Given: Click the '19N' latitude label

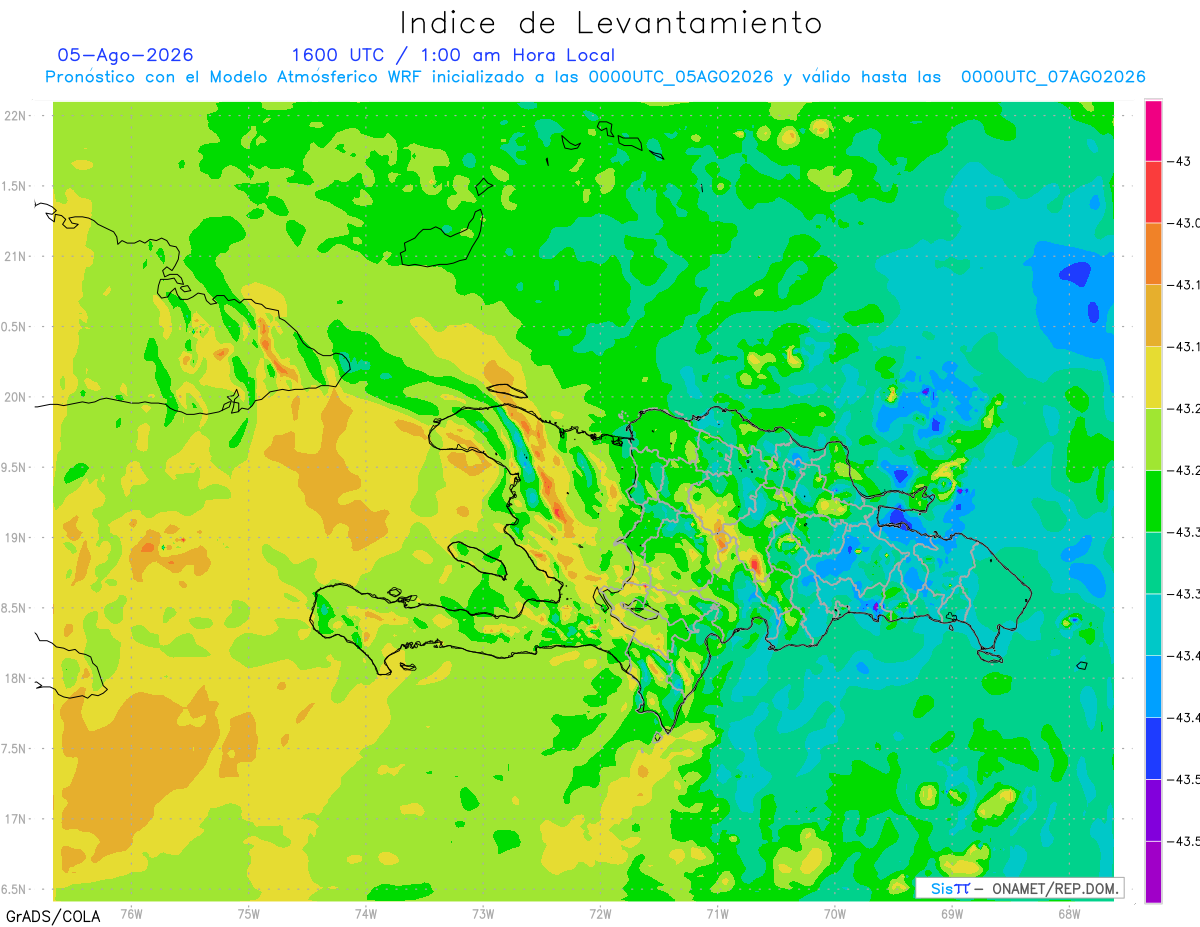Looking at the screenshot, I should pyautogui.click(x=16, y=538).
